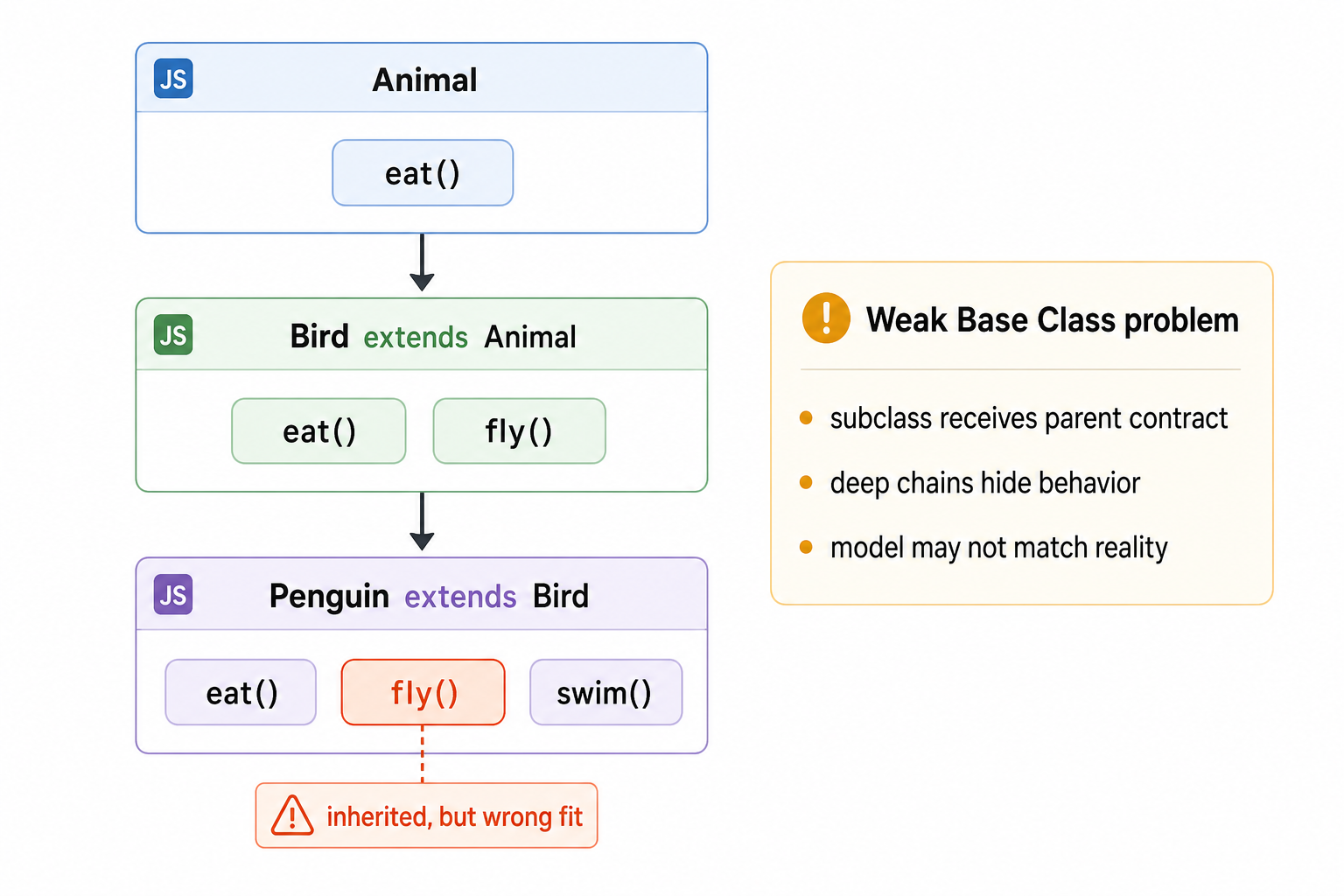
Task: Click the purple JS icon beside Penguin
Action: tap(173, 595)
